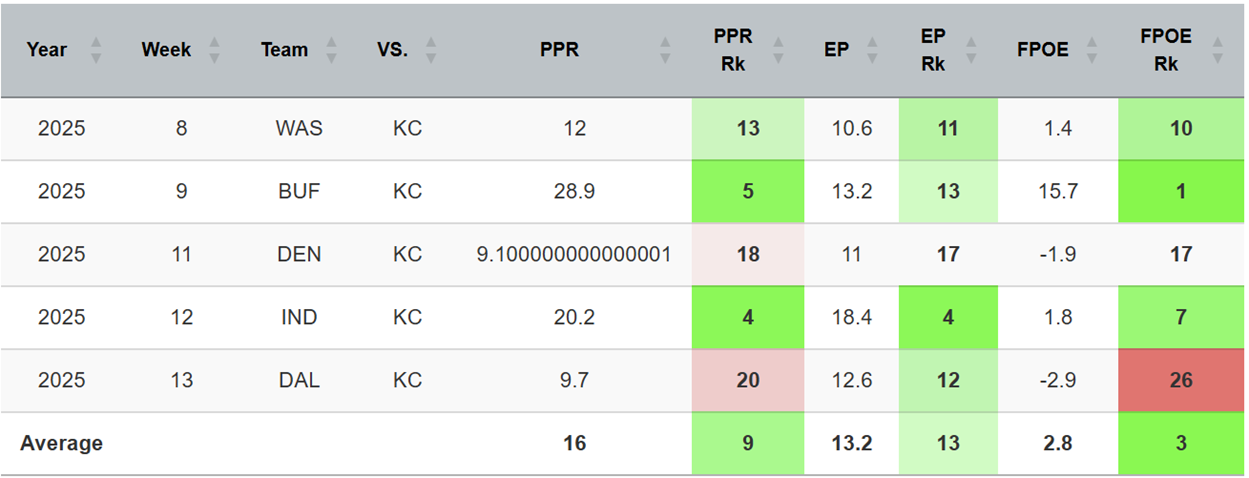
Task: Click the Average row label
Action: coord(61,443)
